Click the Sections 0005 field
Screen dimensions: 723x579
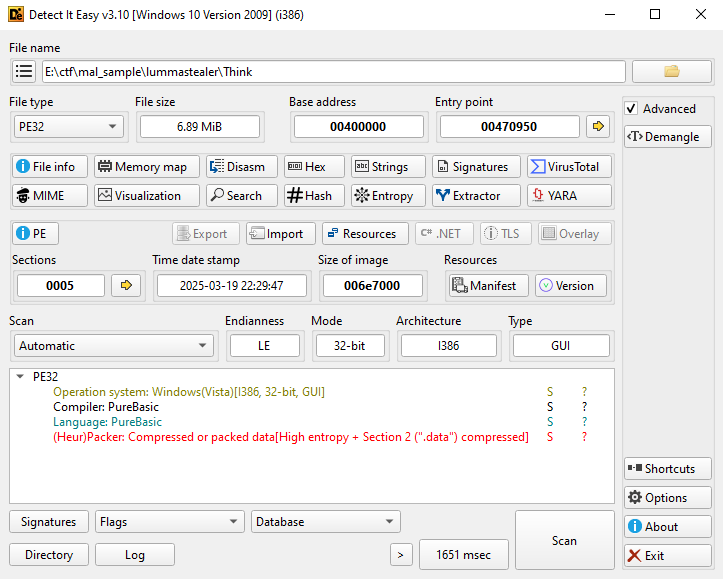click(x=60, y=285)
